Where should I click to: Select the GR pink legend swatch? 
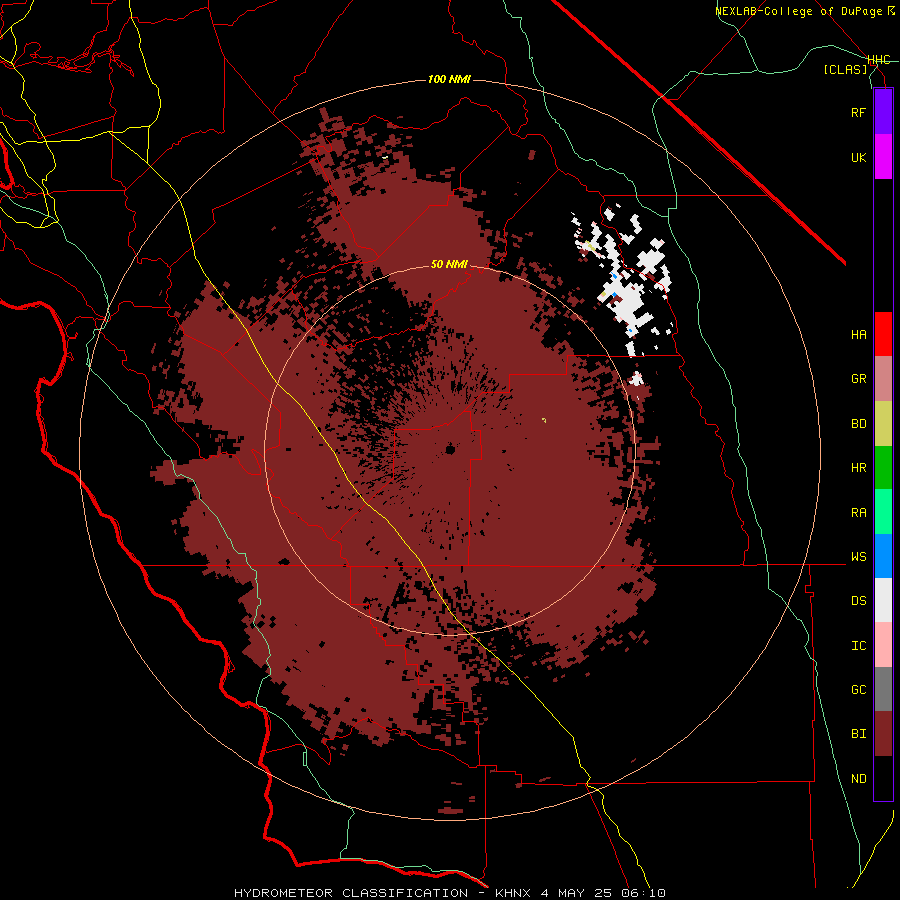[883, 379]
